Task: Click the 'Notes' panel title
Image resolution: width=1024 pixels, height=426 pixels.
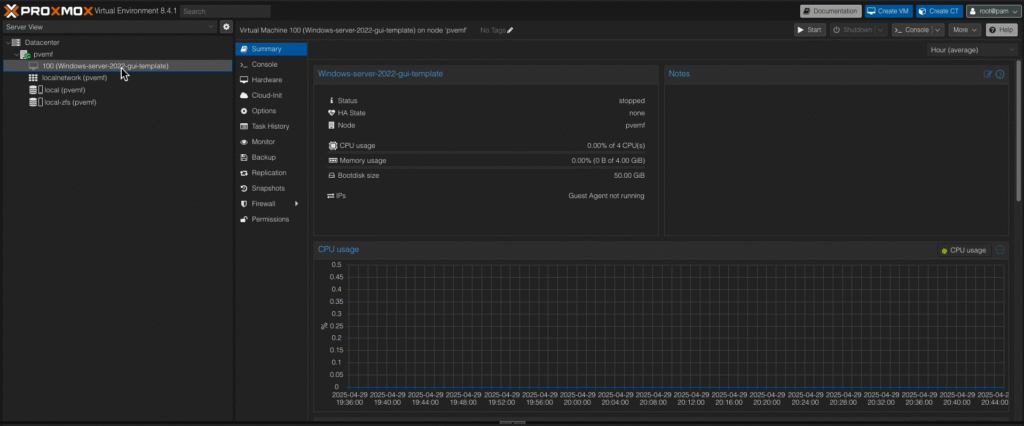Action: point(679,74)
